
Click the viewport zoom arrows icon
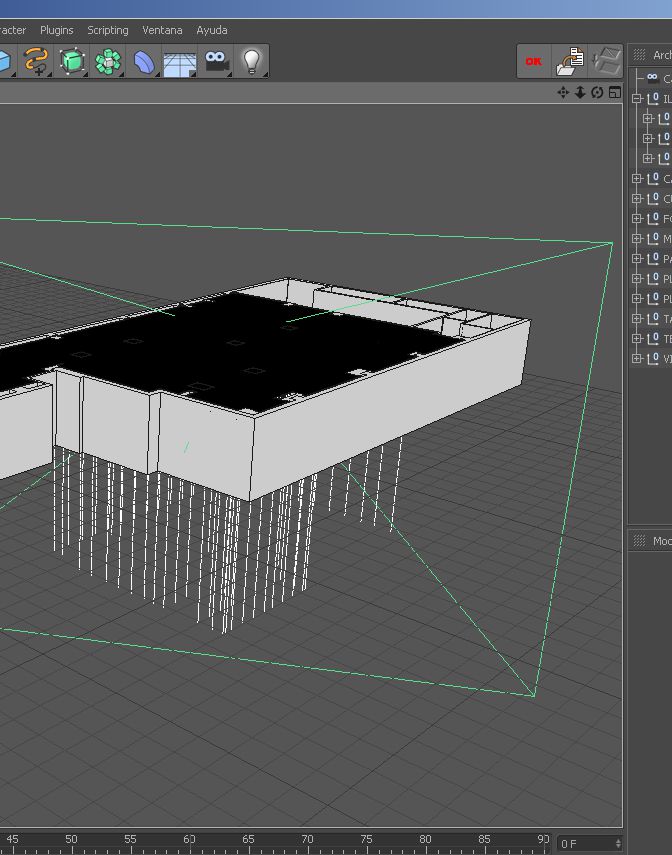click(580, 93)
